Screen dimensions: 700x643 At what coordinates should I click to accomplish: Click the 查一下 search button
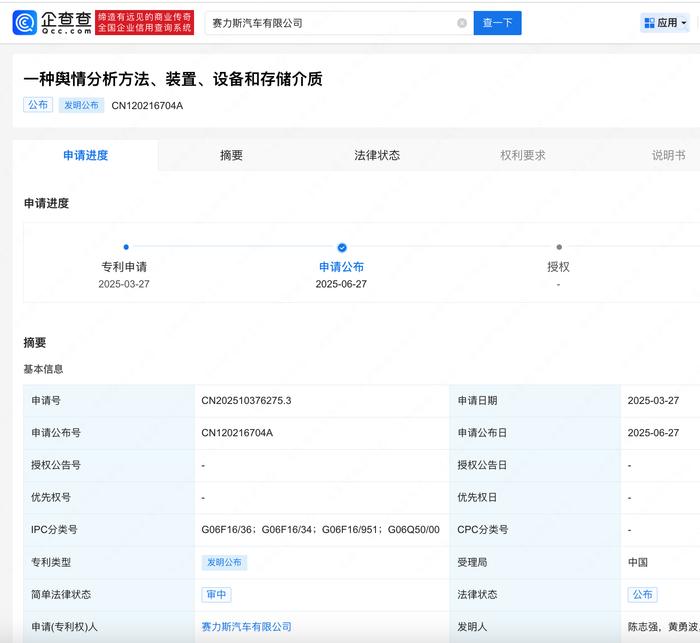coord(497,23)
